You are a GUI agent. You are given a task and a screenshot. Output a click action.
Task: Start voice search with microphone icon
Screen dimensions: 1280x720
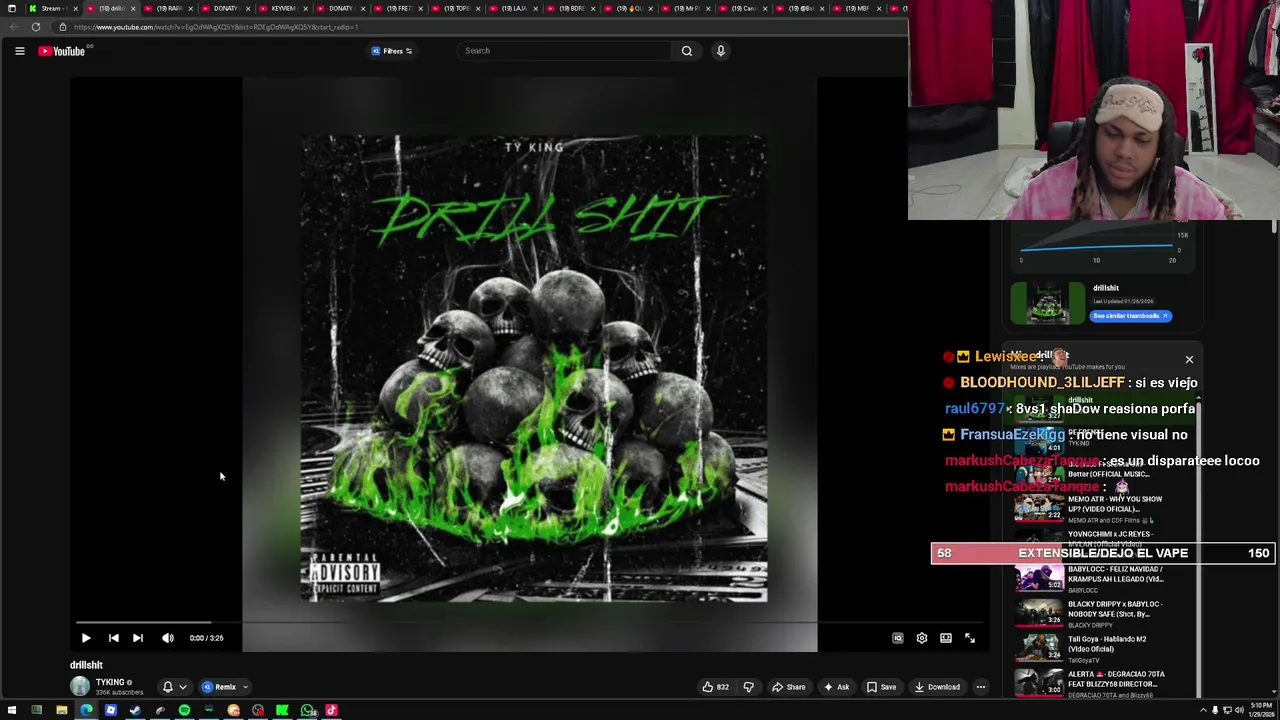point(720,51)
